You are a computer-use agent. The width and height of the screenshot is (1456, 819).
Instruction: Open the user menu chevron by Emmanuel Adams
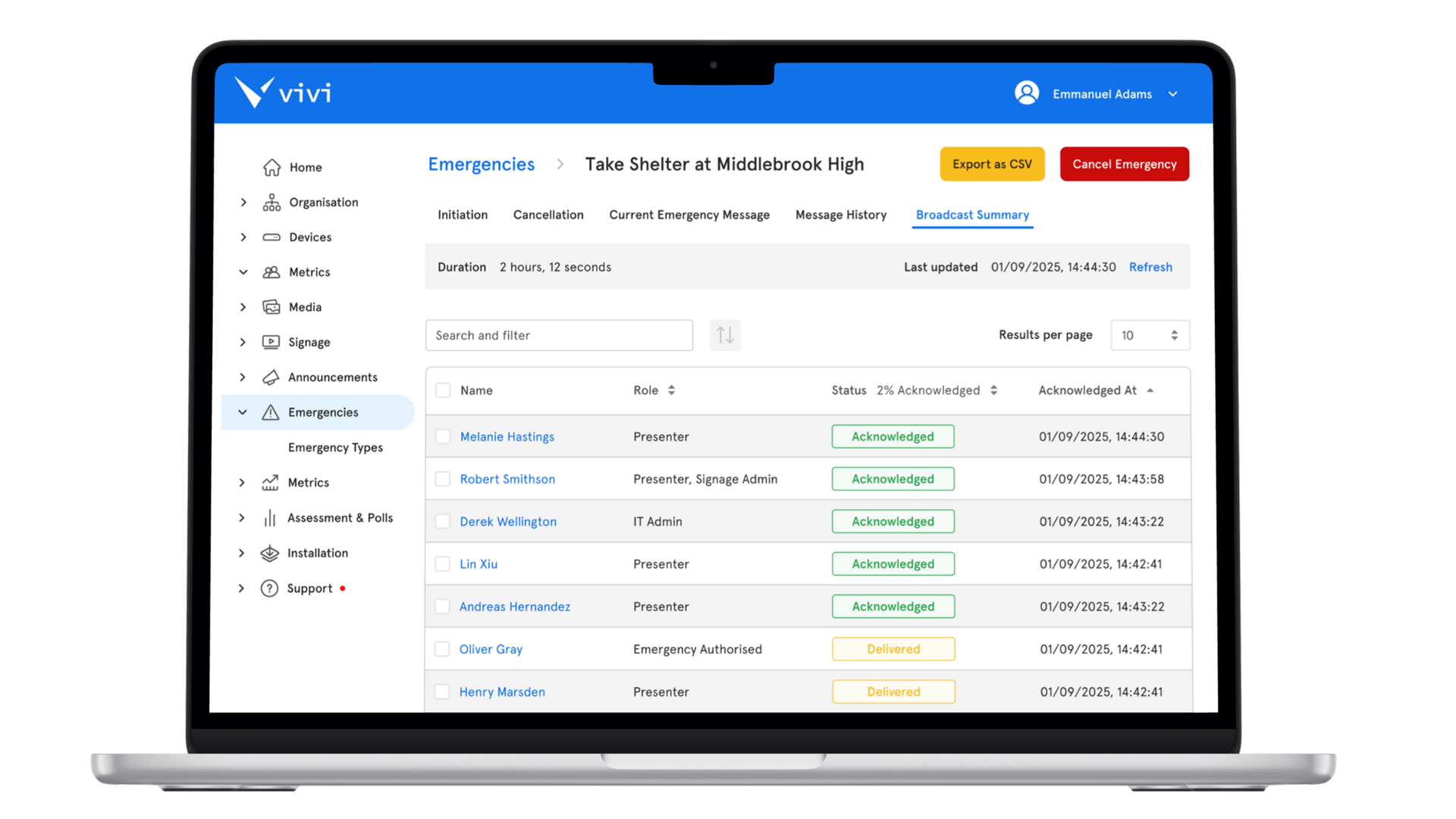pos(1173,94)
